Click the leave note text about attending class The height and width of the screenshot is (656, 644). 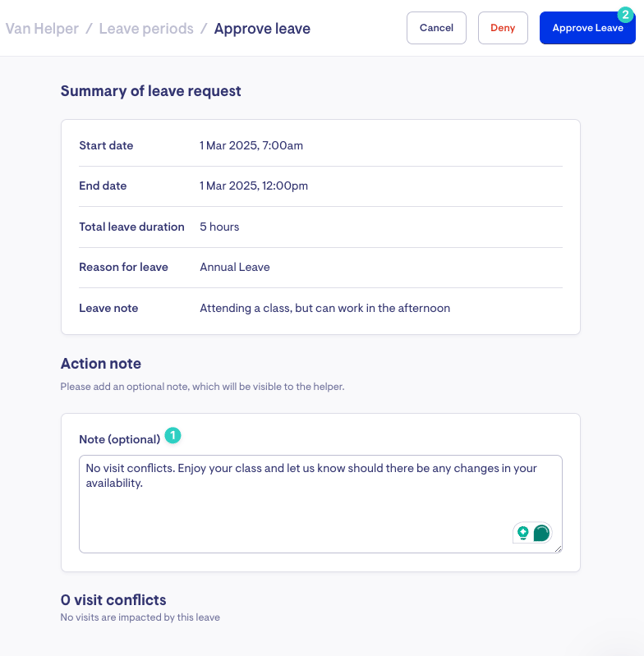(325, 308)
